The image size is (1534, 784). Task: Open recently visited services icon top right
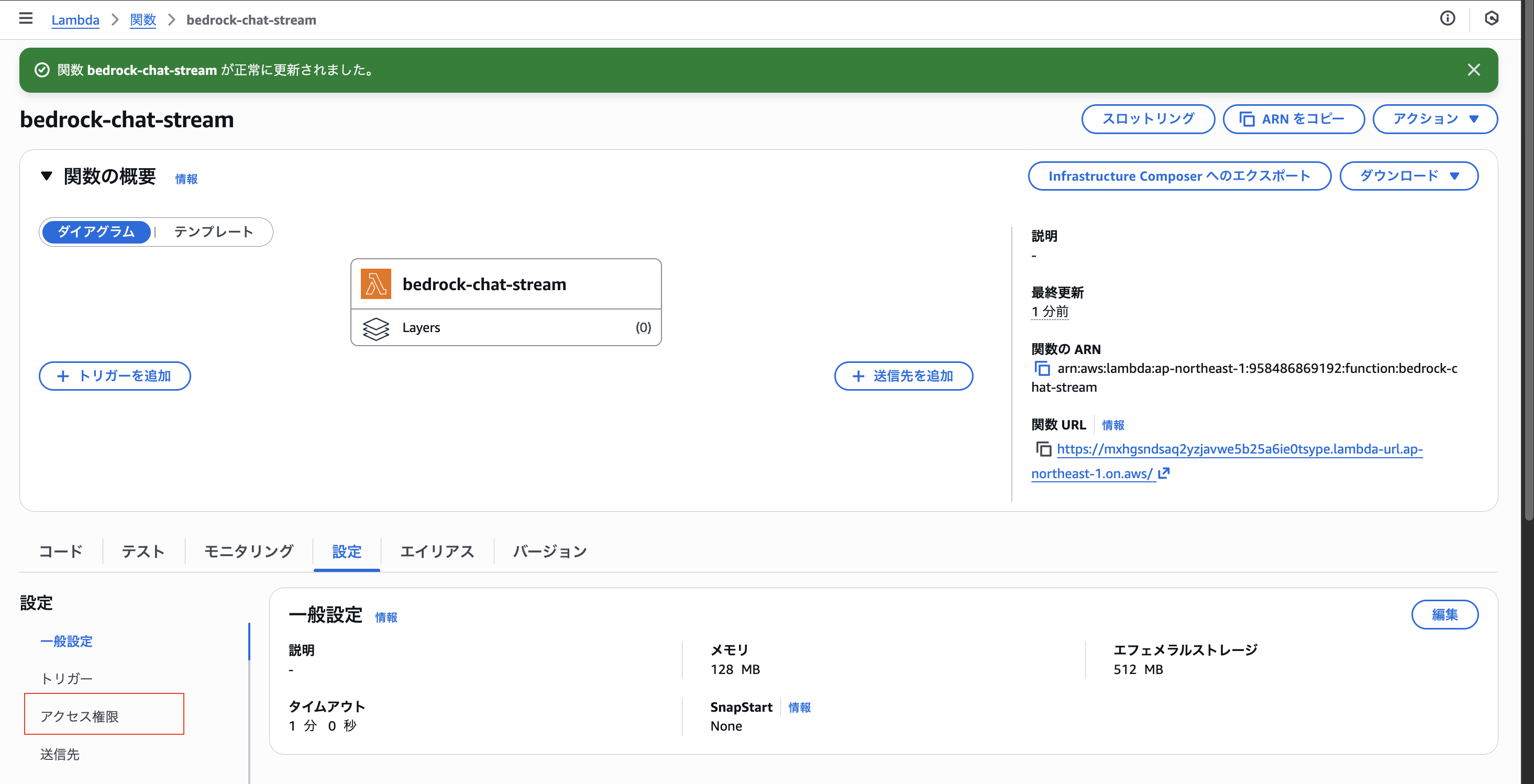coord(1492,18)
